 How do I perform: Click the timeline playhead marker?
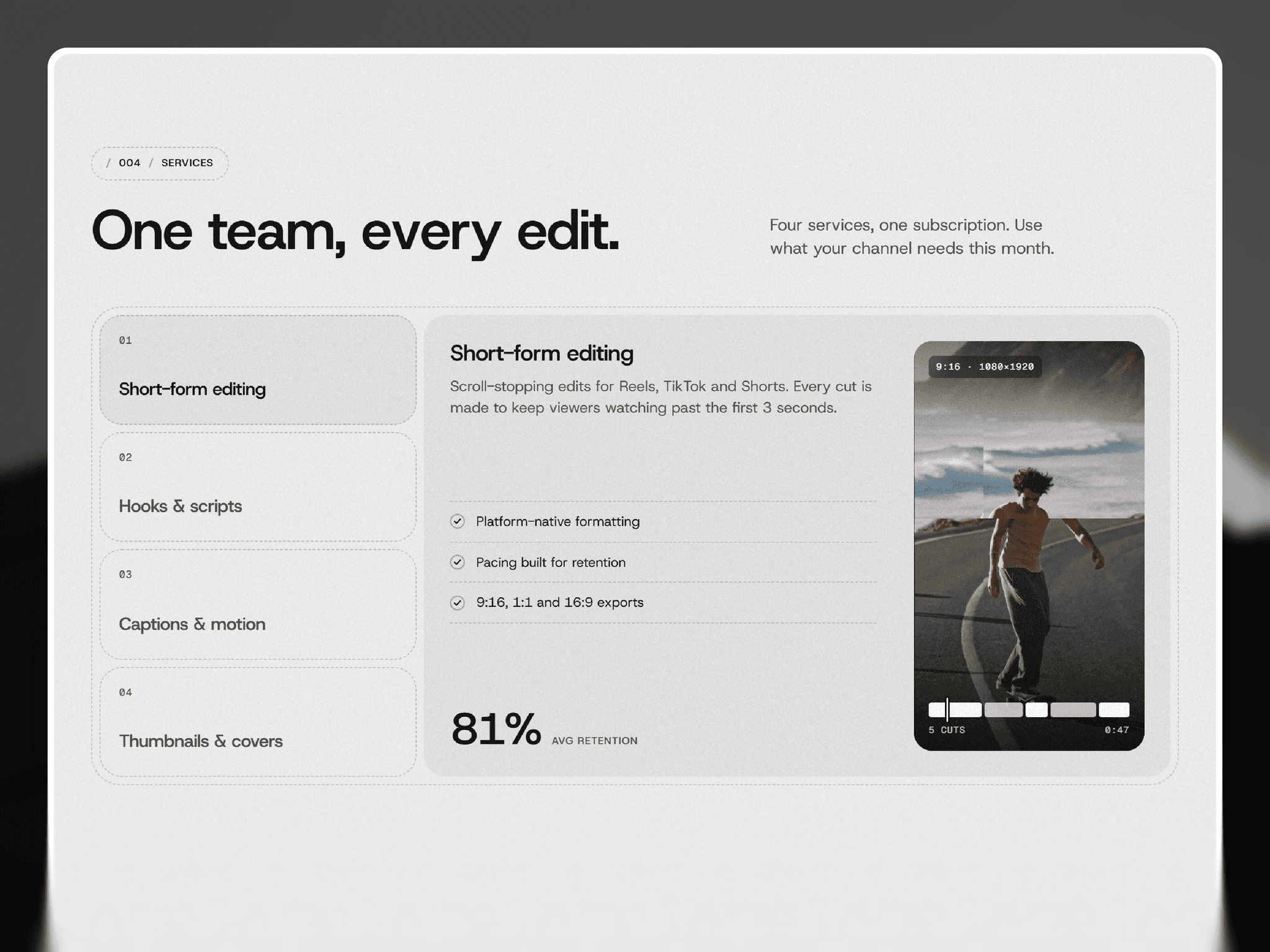point(947,709)
